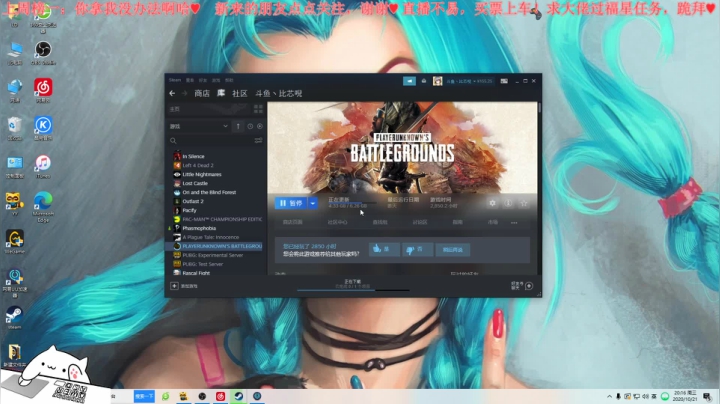Open friends and chat icon
720x404 pixels.
point(529,286)
